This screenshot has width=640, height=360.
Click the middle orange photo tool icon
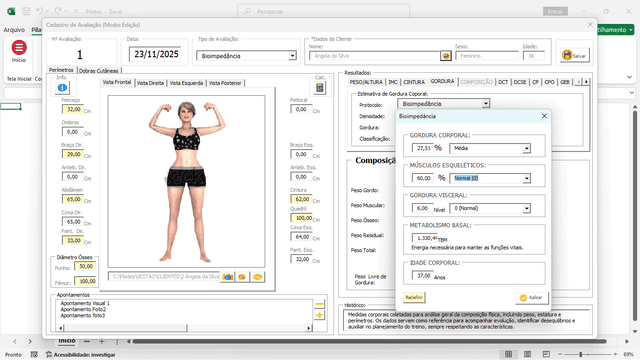(x=242, y=277)
